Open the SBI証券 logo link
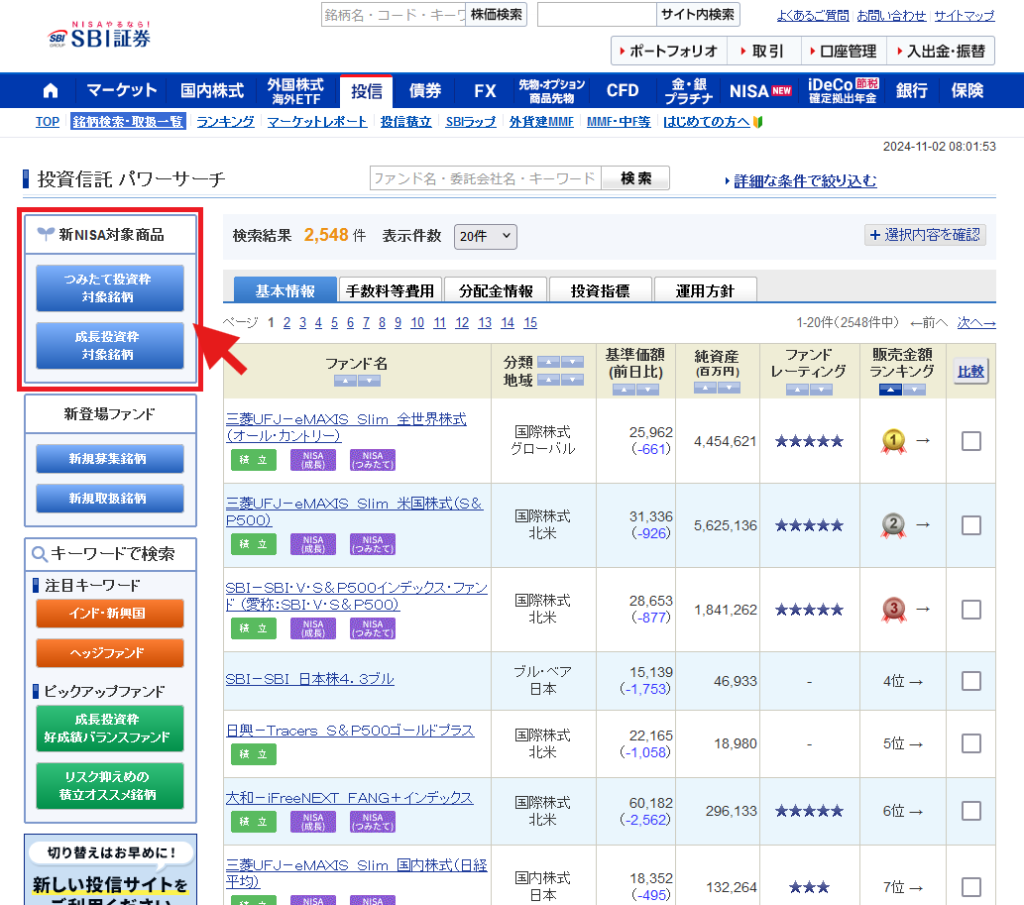Screen dimensions: 1024x905 99,35
